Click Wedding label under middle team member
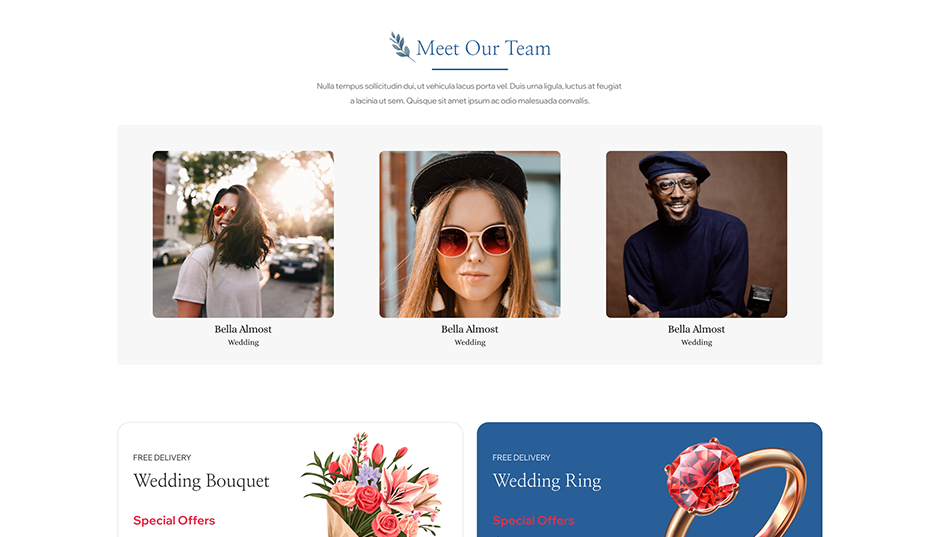 click(470, 342)
